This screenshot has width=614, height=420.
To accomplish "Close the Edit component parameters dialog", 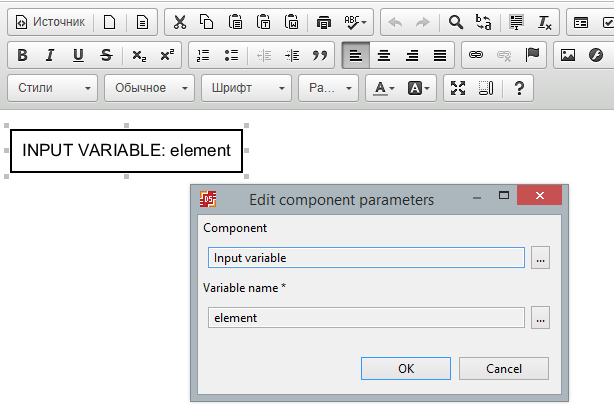I will [x=540, y=195].
